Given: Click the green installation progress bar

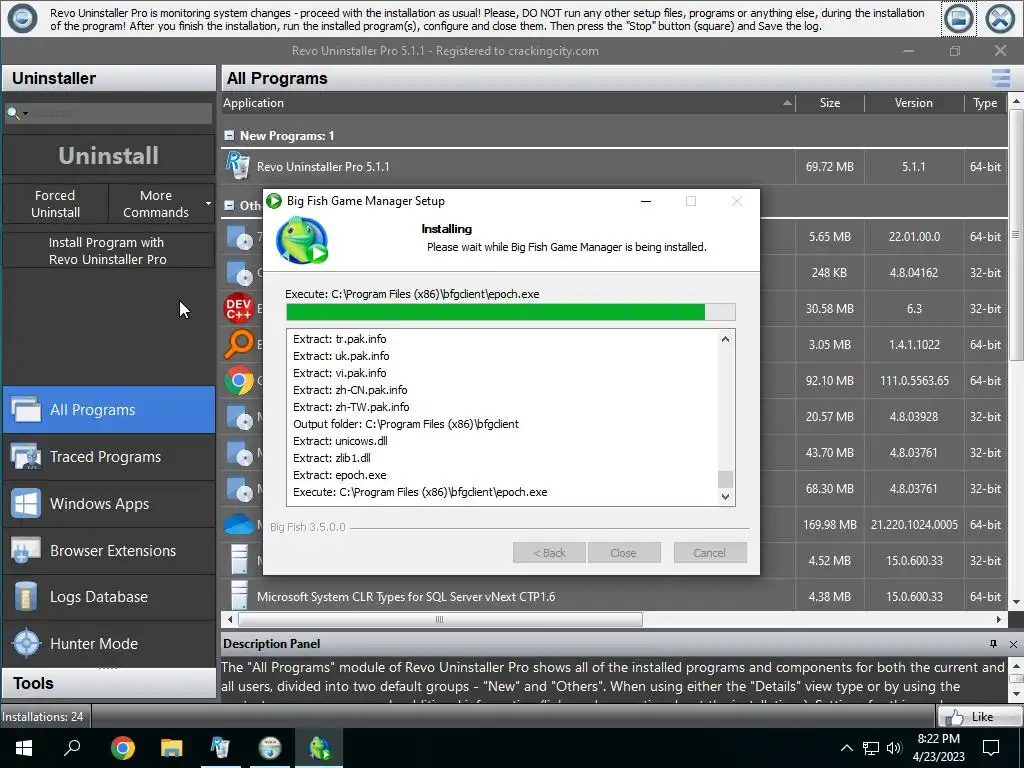Looking at the screenshot, I should tap(511, 312).
